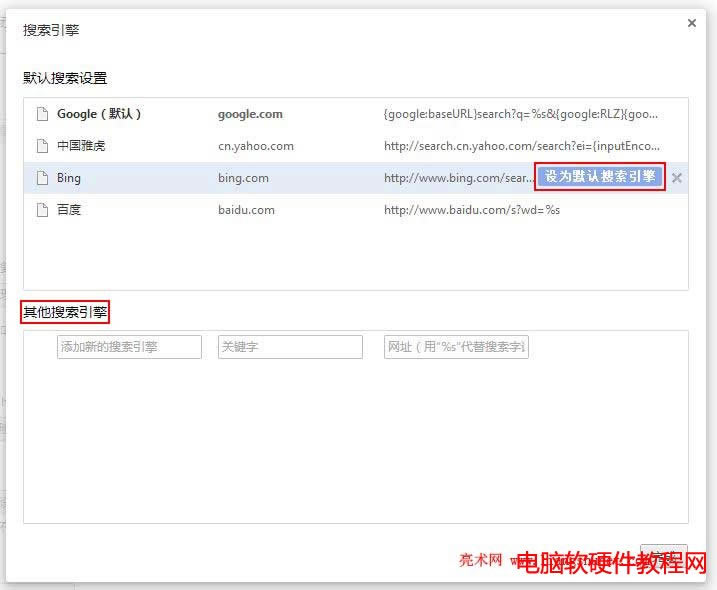This screenshot has width=717, height=590.
Task: Click the page icon beside Google
Action: (x=42, y=114)
